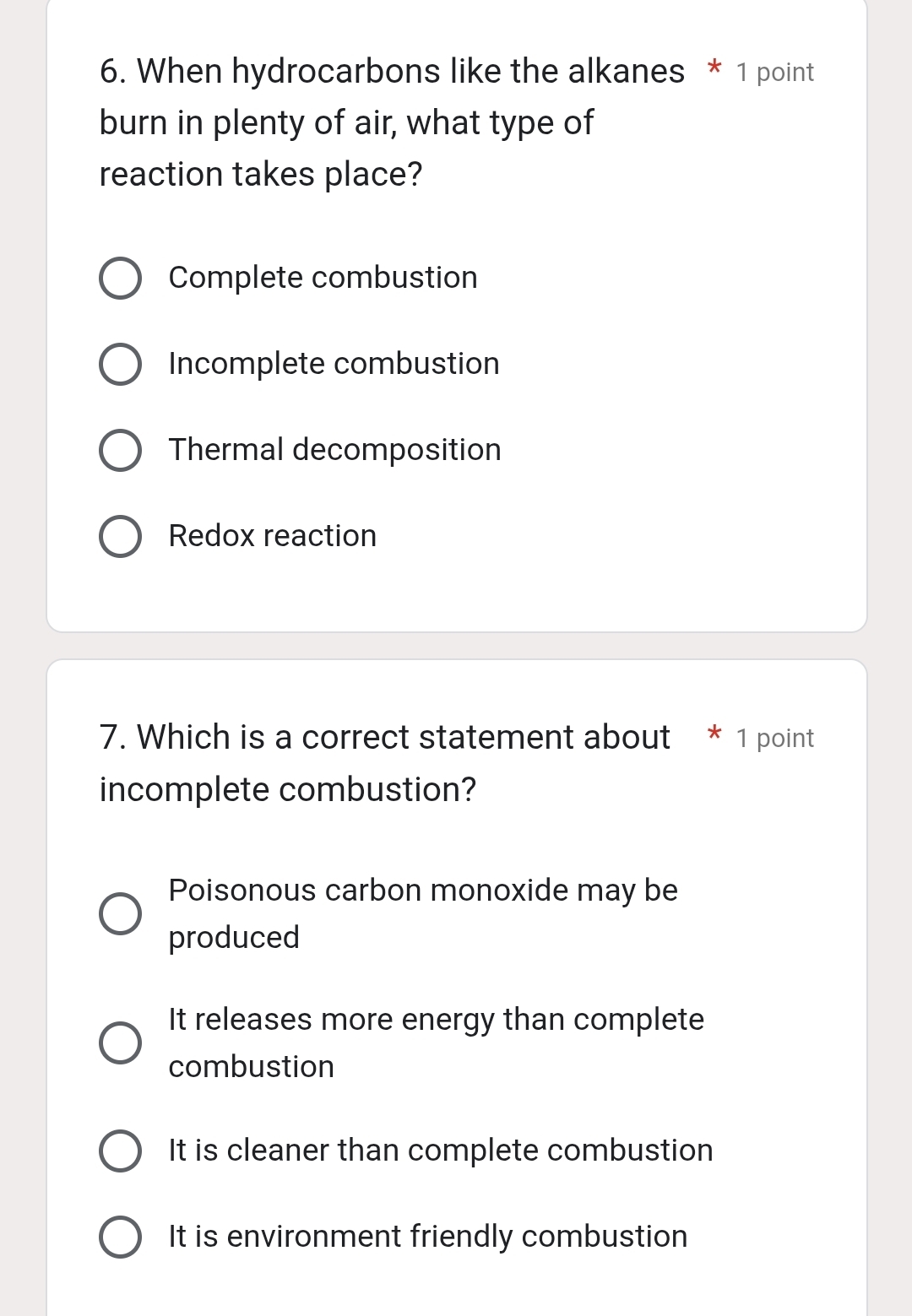The image size is (912, 1316).
Task: Click the "Complete combustion" option label text
Action: [323, 278]
